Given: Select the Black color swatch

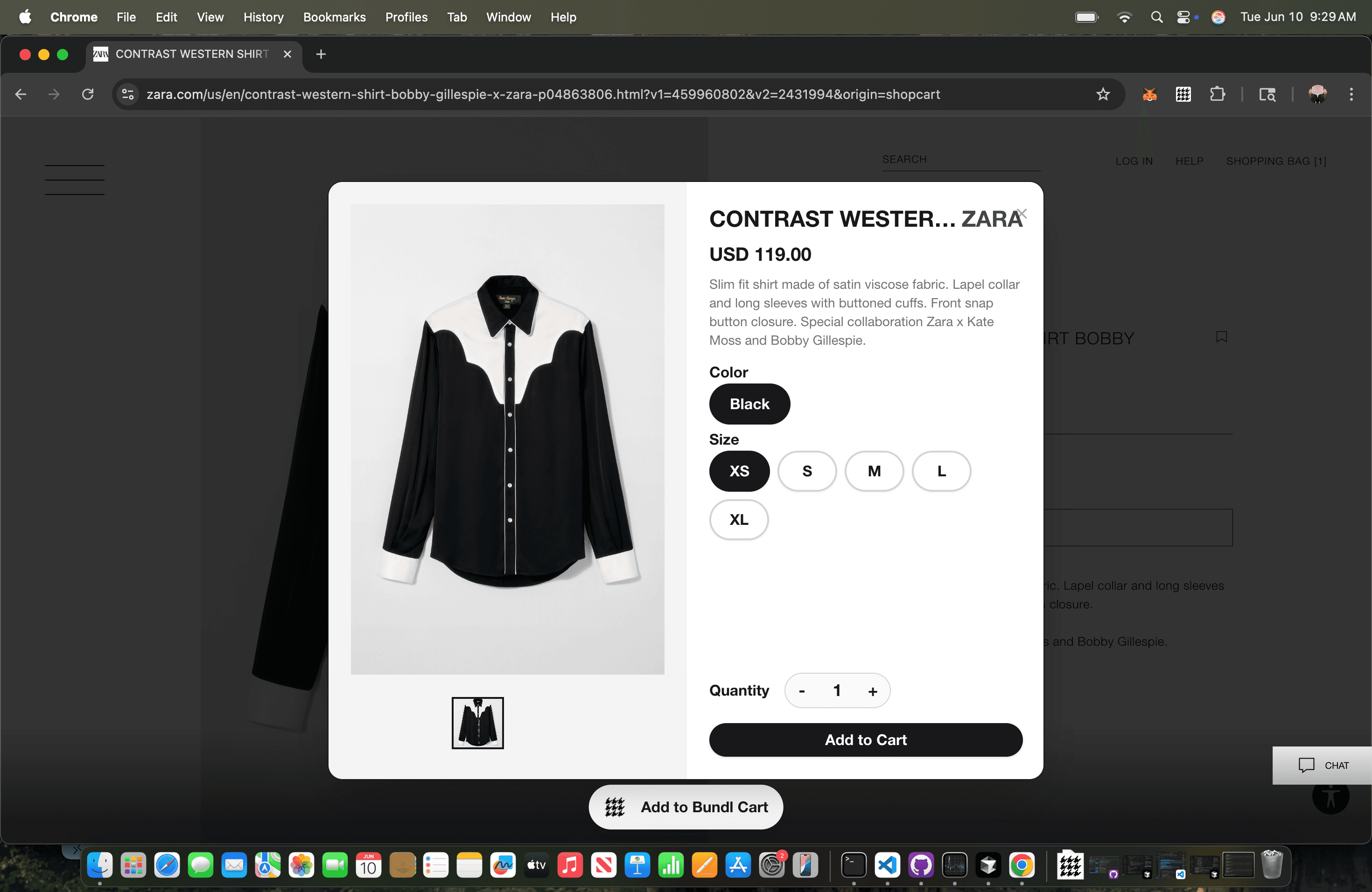Looking at the screenshot, I should point(749,404).
